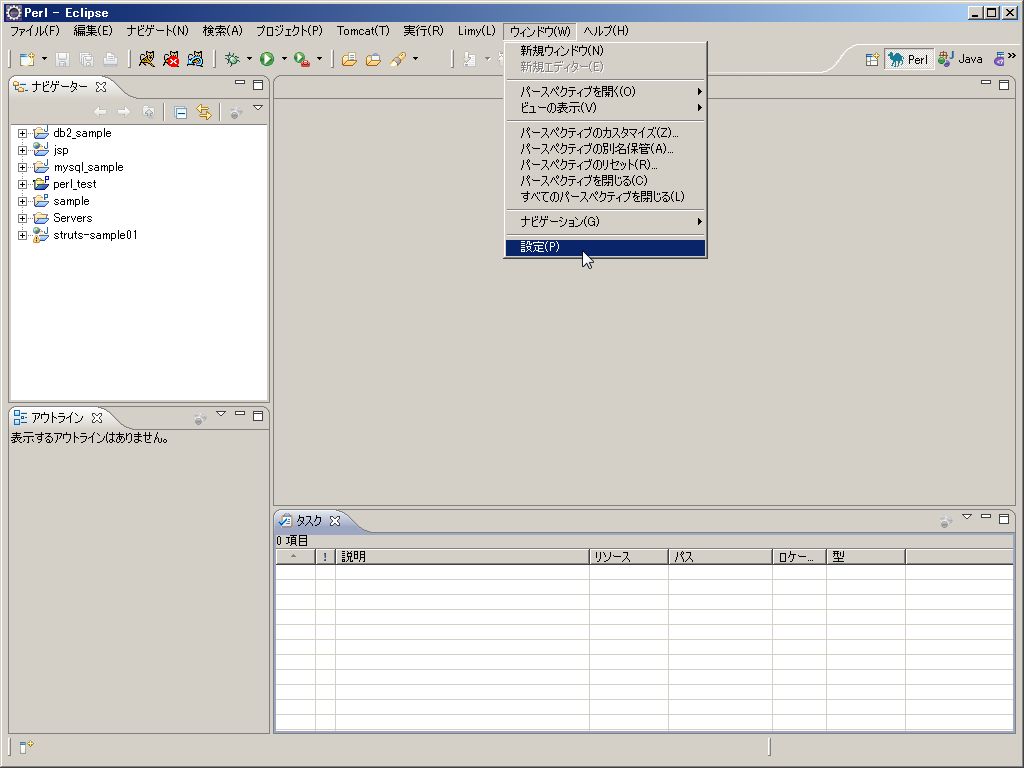Close the ナビゲーター view tab
This screenshot has height=768, width=1024.
[x=101, y=86]
